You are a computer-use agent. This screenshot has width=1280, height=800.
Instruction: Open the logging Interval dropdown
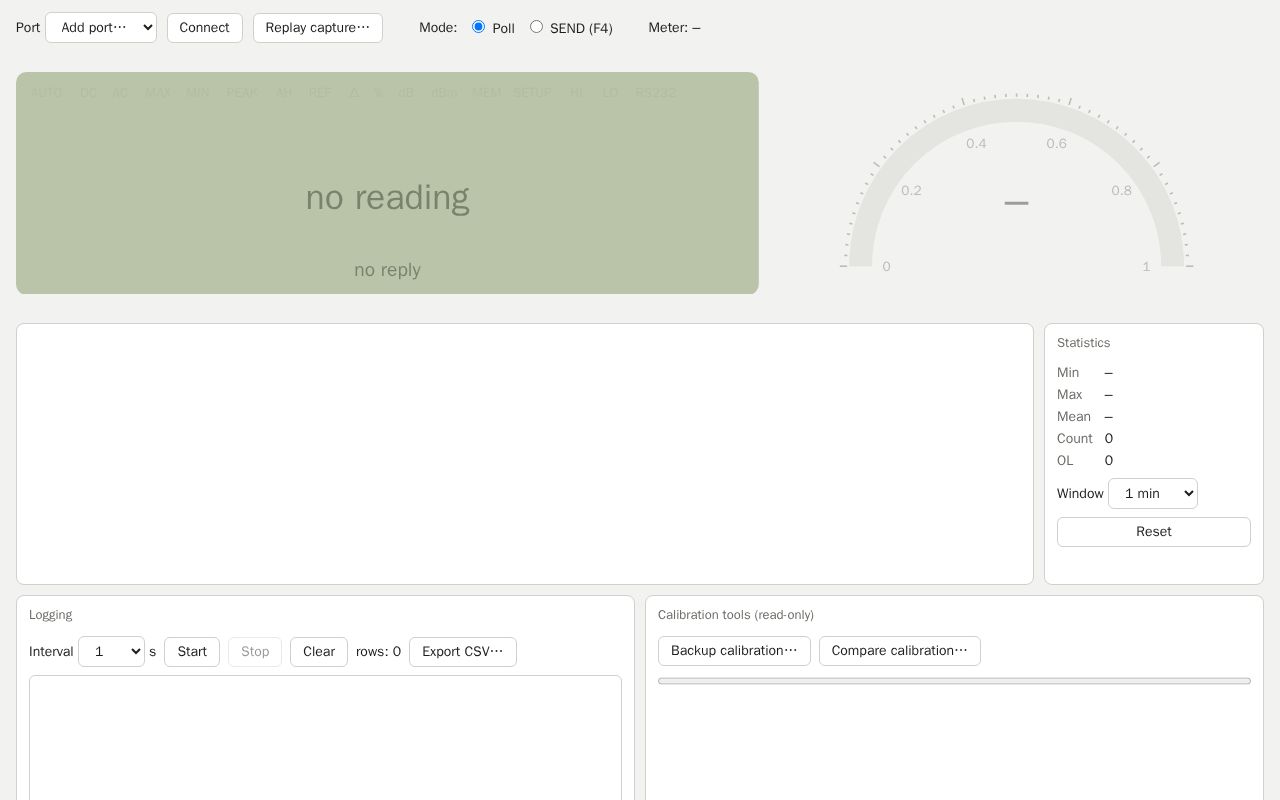click(x=111, y=652)
